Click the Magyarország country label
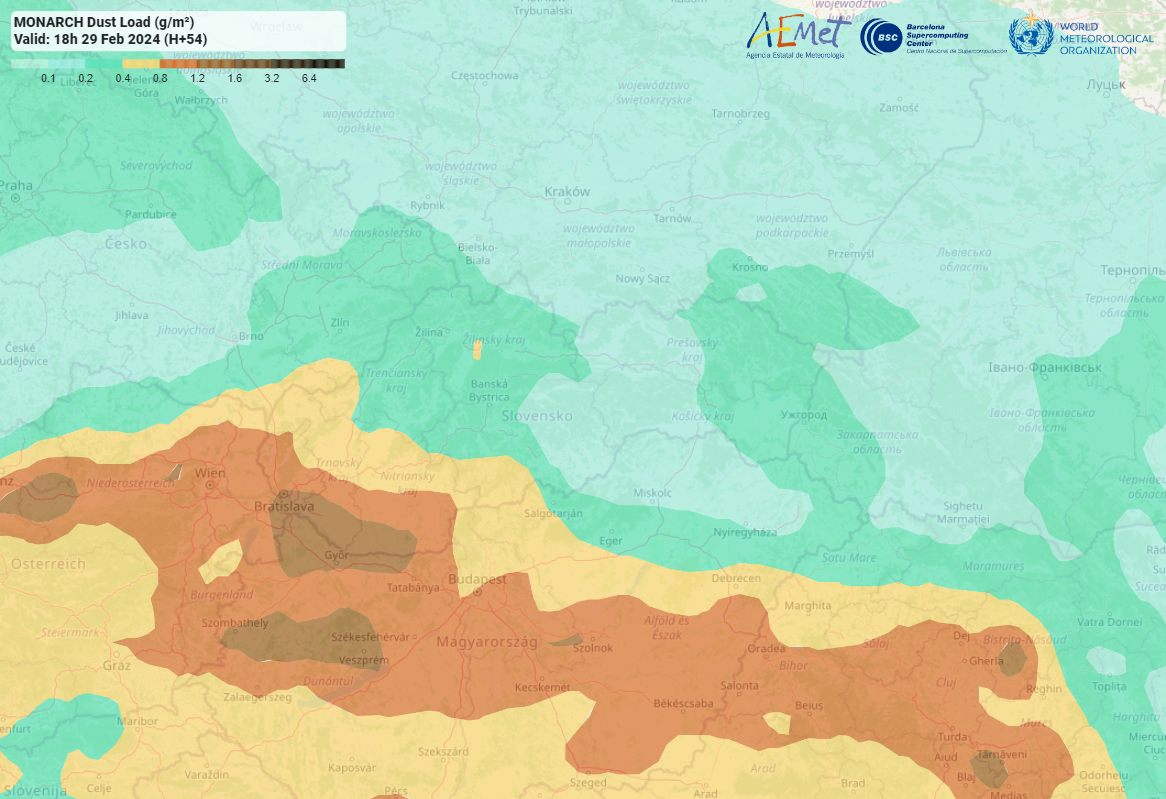Viewport: 1166px width, 799px height. [487, 642]
